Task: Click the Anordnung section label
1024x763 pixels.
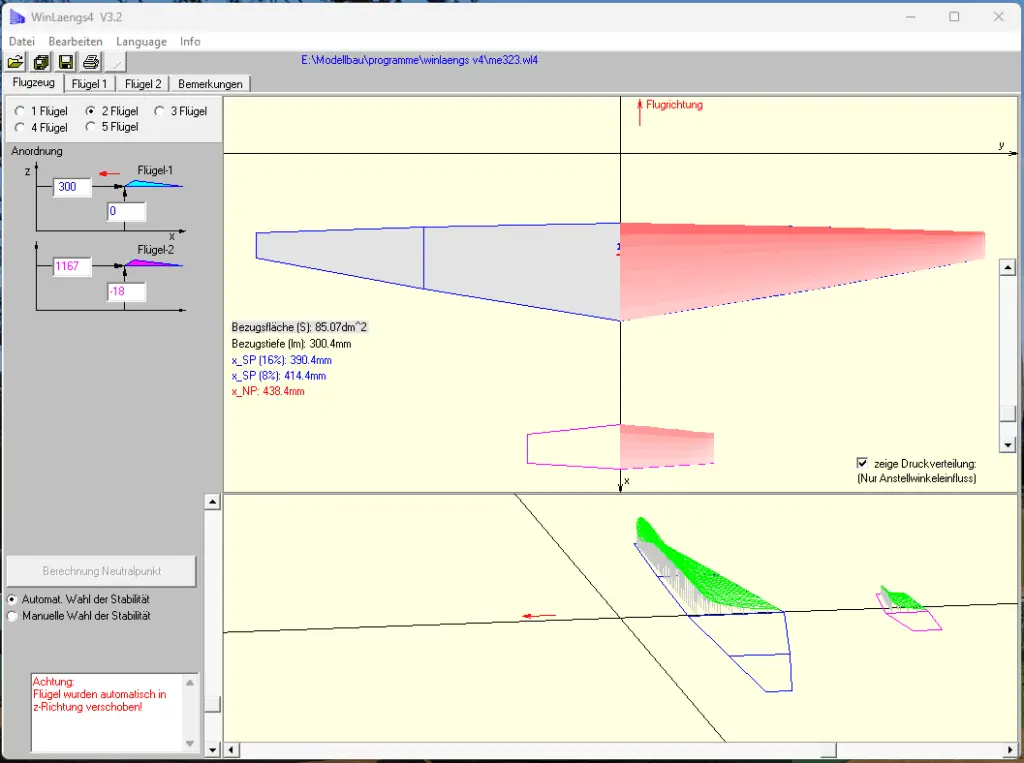Action: click(x=37, y=151)
